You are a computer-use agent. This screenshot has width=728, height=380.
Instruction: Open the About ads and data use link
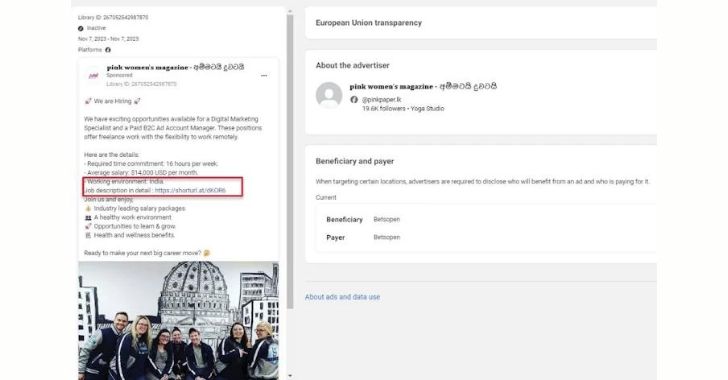[342, 297]
